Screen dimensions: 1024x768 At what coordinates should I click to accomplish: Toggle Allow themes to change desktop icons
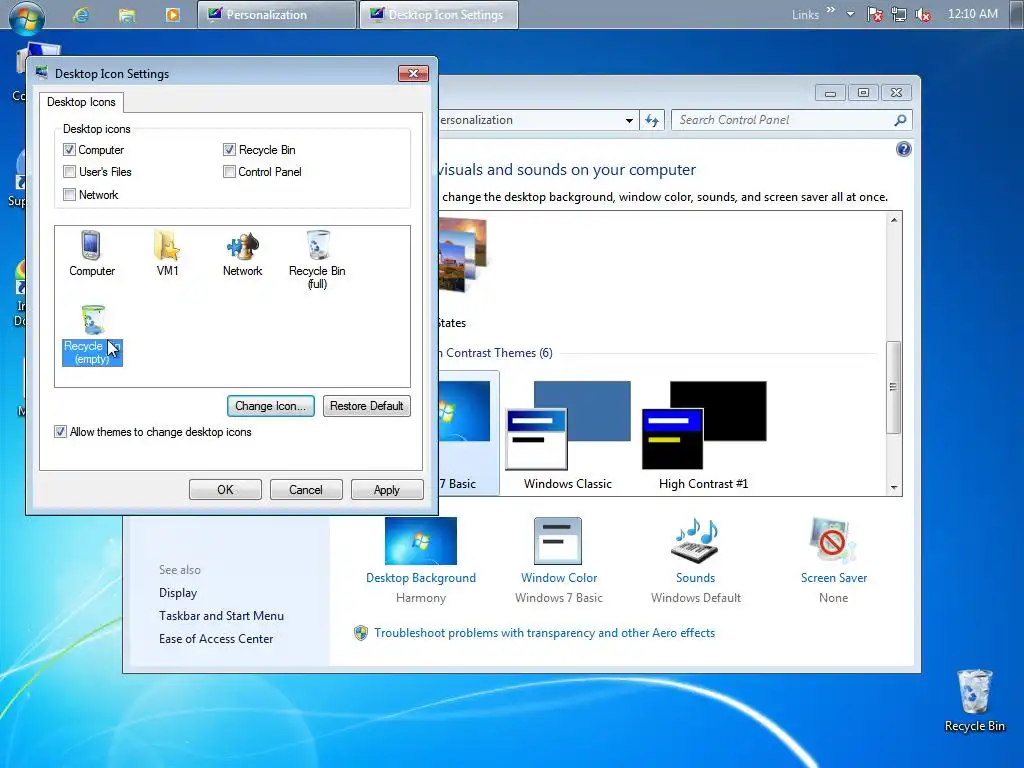click(x=60, y=432)
